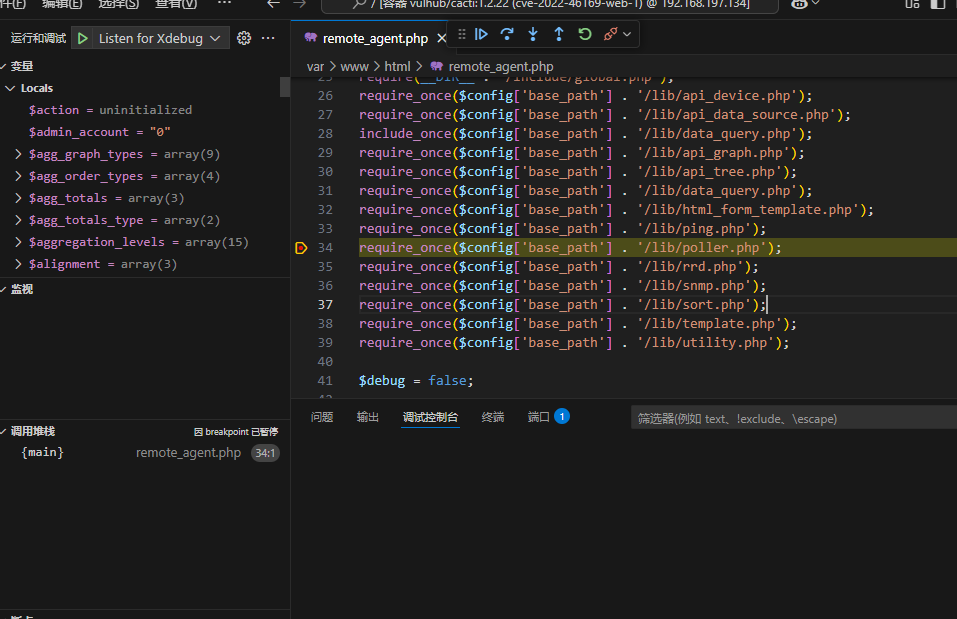Switch to the 问题 panel tab
The height and width of the screenshot is (619, 957).
[322, 418]
